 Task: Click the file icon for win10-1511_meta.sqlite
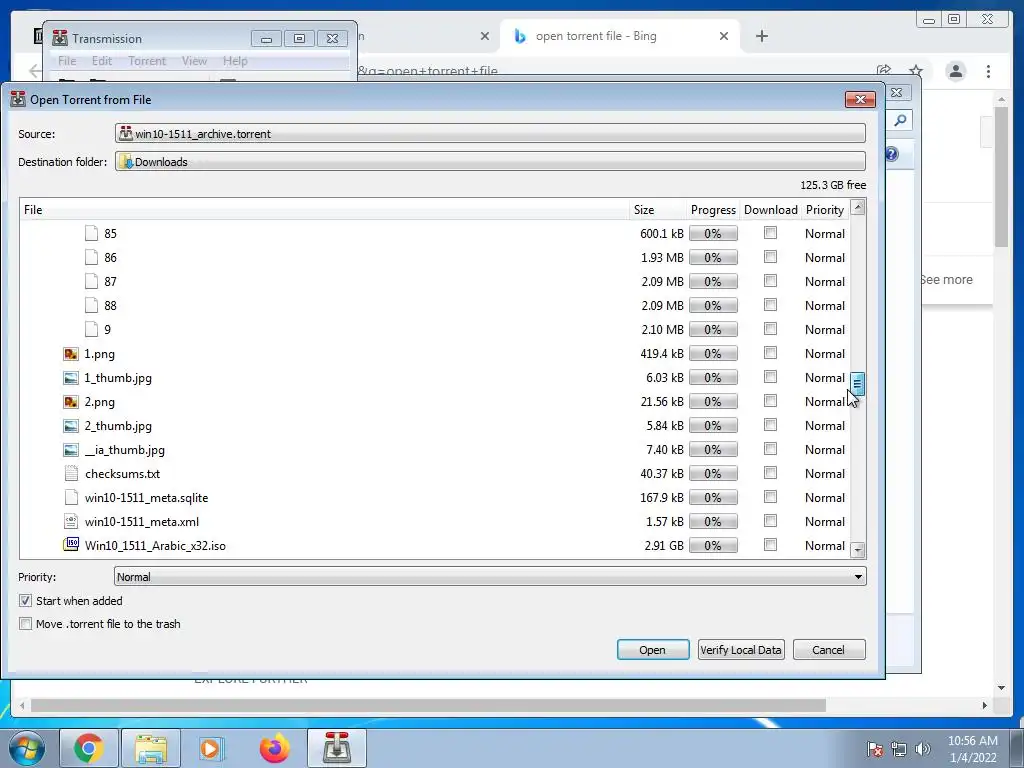(x=71, y=498)
